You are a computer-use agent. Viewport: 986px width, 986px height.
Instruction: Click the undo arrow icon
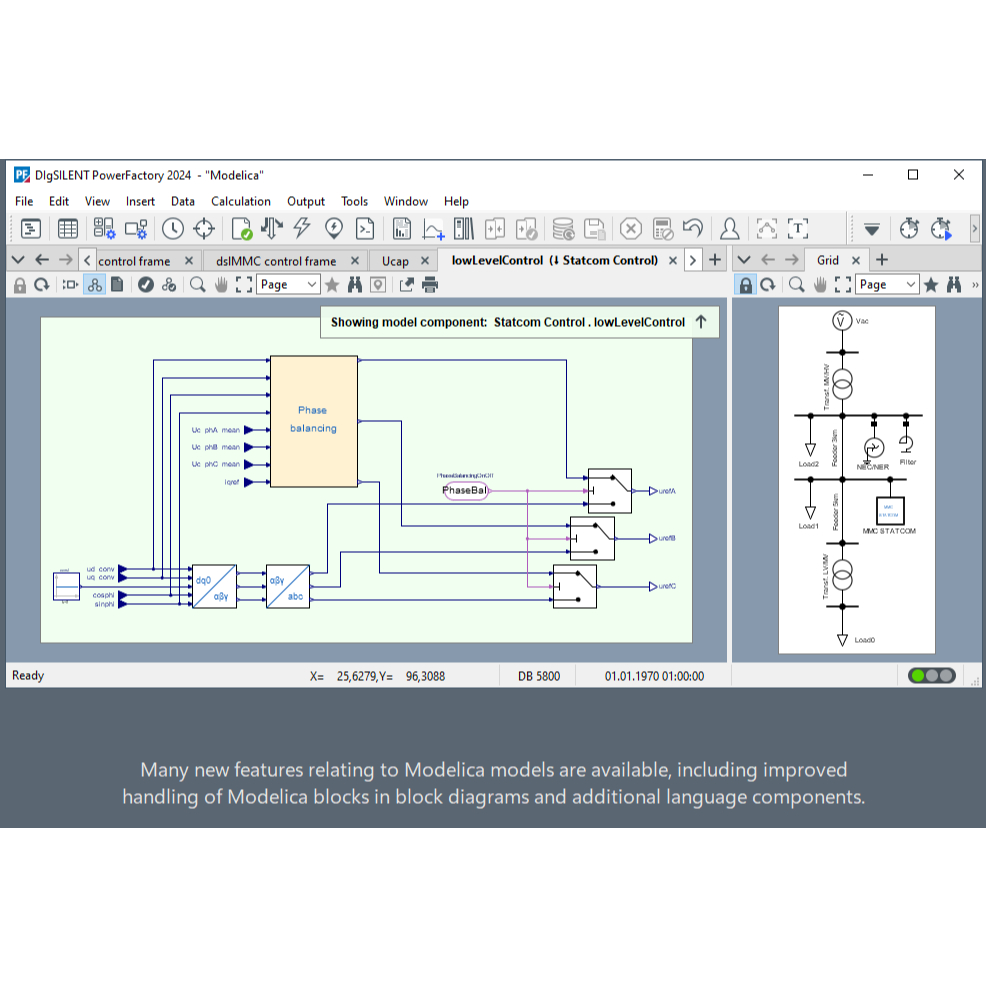coord(693,228)
